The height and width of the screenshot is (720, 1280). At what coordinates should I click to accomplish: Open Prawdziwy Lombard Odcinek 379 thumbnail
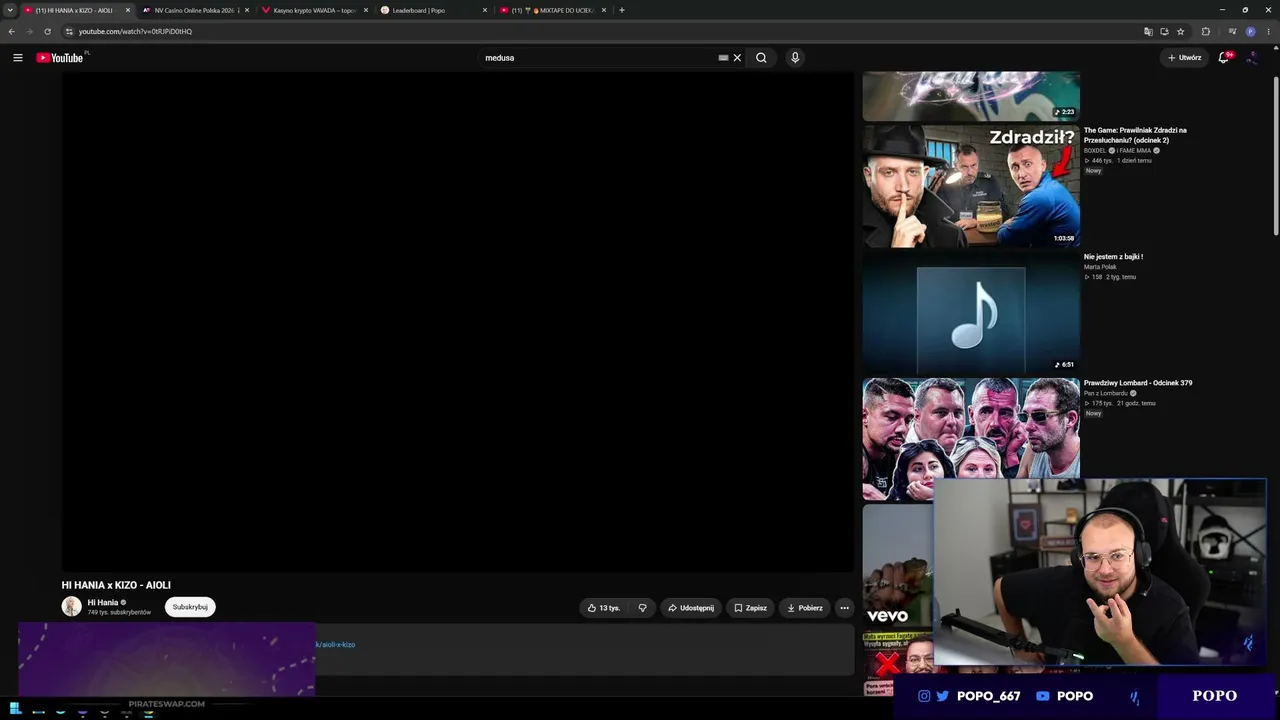click(x=971, y=438)
